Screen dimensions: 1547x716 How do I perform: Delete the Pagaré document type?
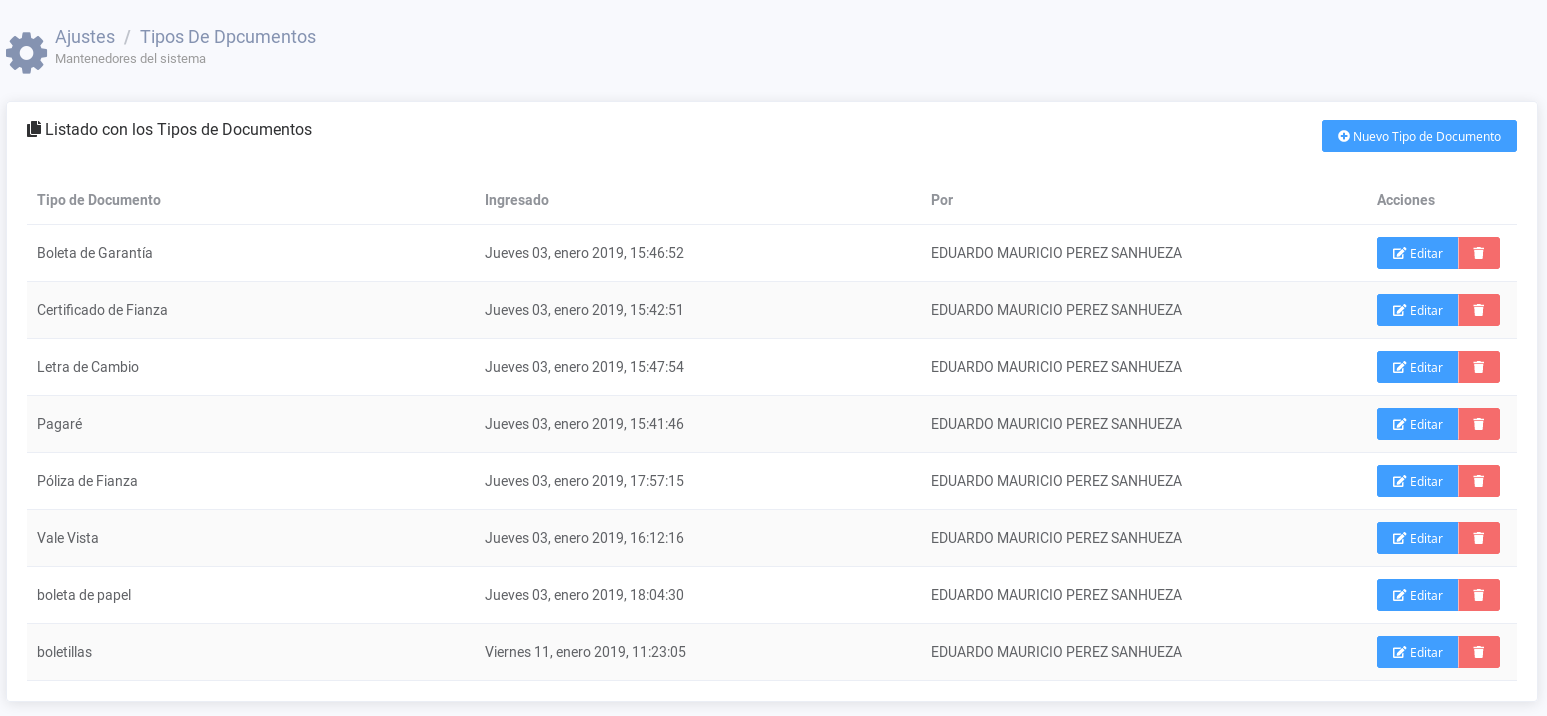[x=1479, y=424]
